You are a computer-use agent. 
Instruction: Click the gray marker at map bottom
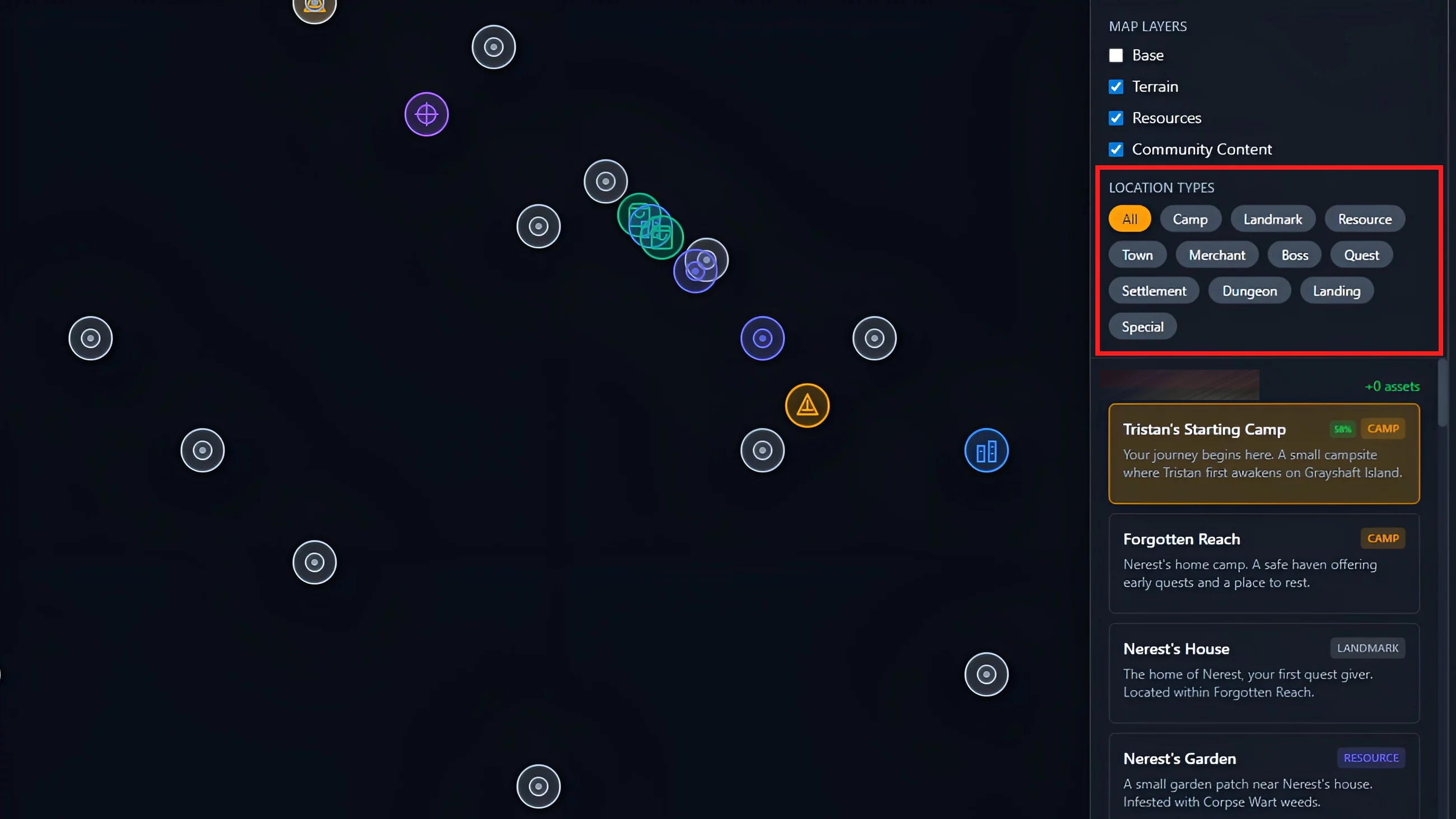tap(538, 786)
